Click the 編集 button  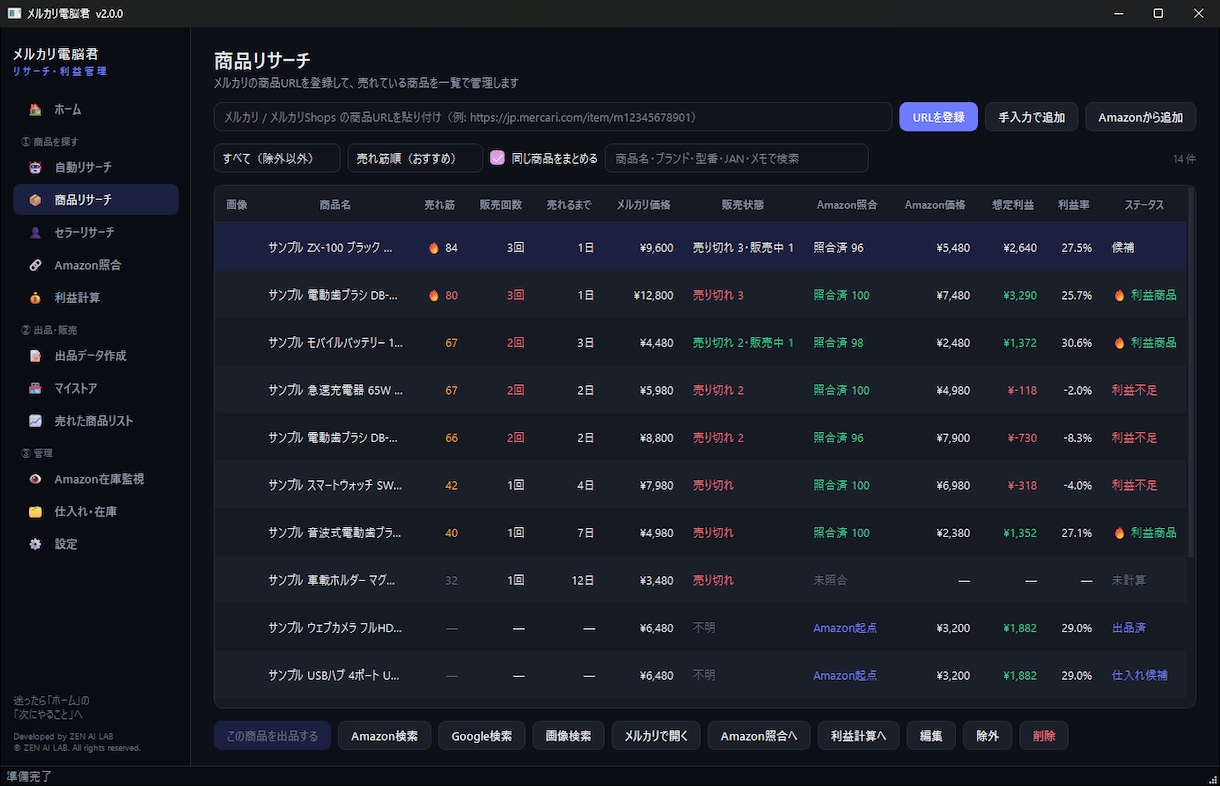click(931, 736)
